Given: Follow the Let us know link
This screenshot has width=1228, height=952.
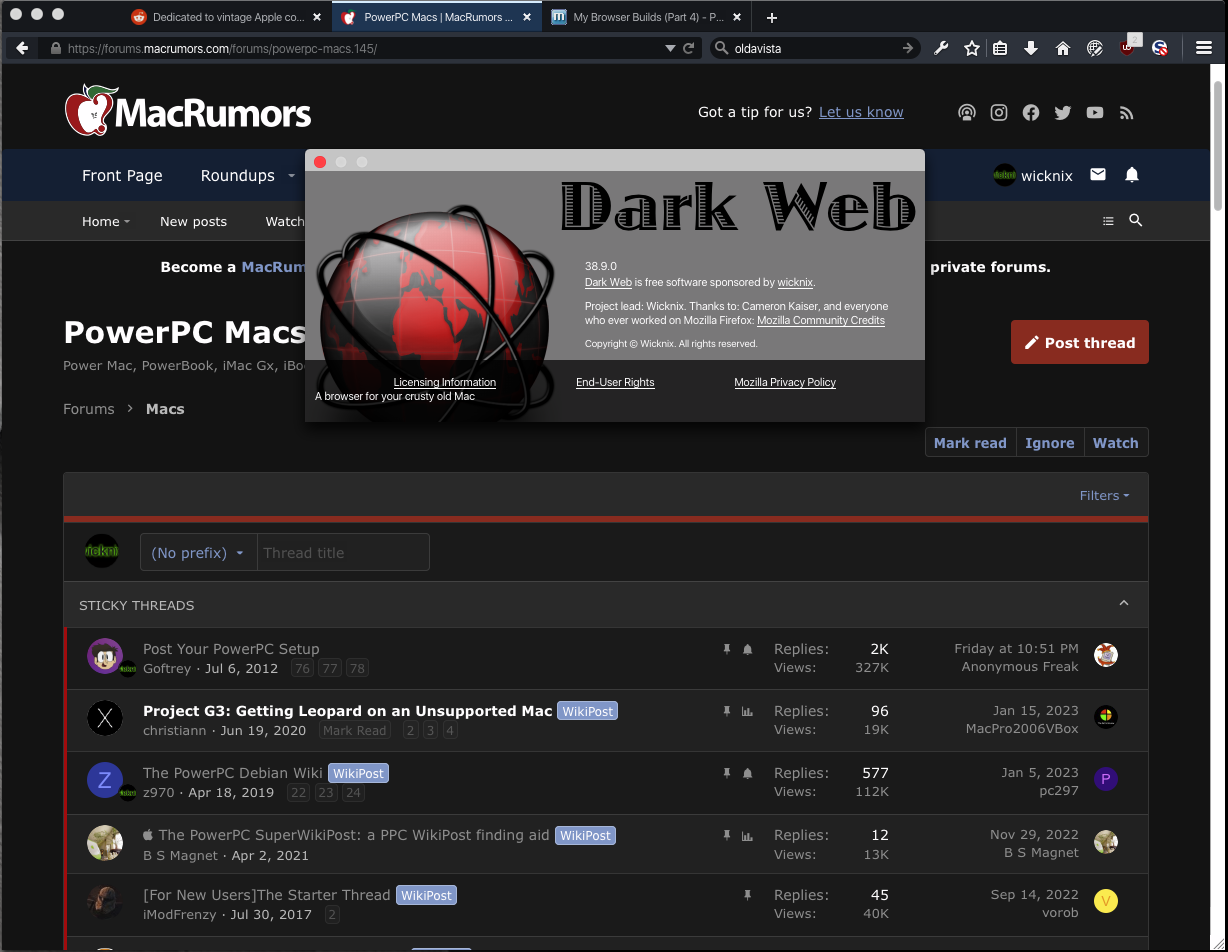Looking at the screenshot, I should coord(861,112).
